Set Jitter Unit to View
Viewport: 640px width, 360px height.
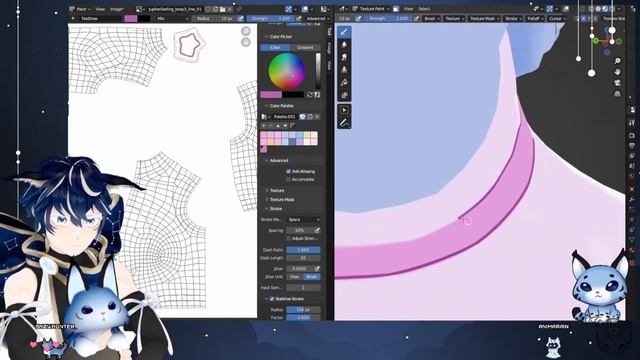point(294,277)
